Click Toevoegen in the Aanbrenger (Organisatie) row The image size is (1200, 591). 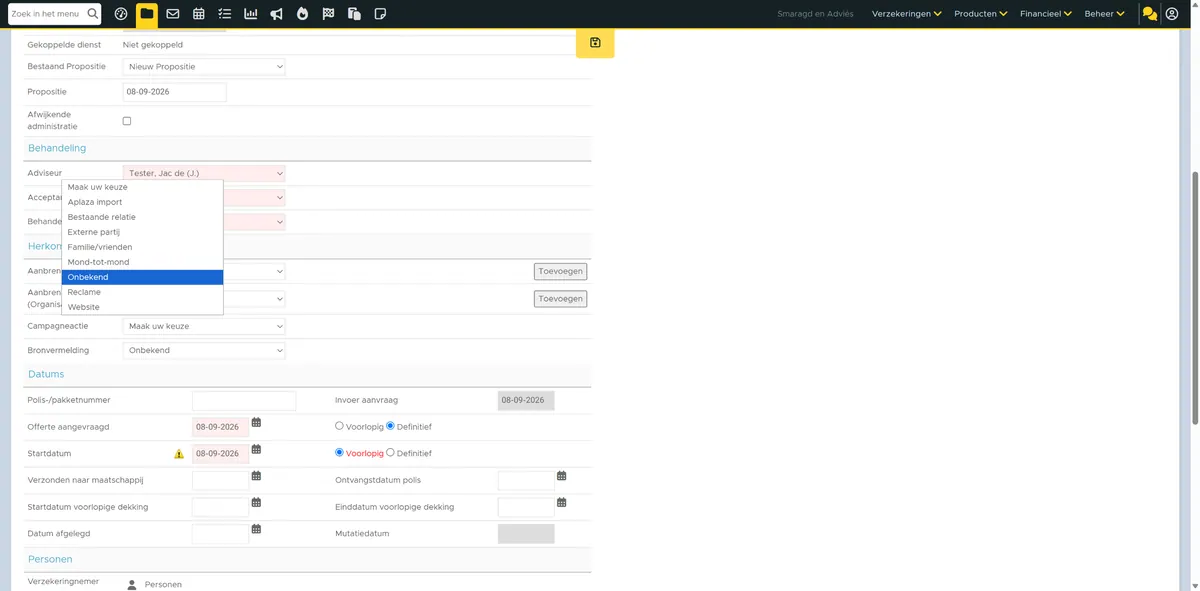tap(560, 299)
